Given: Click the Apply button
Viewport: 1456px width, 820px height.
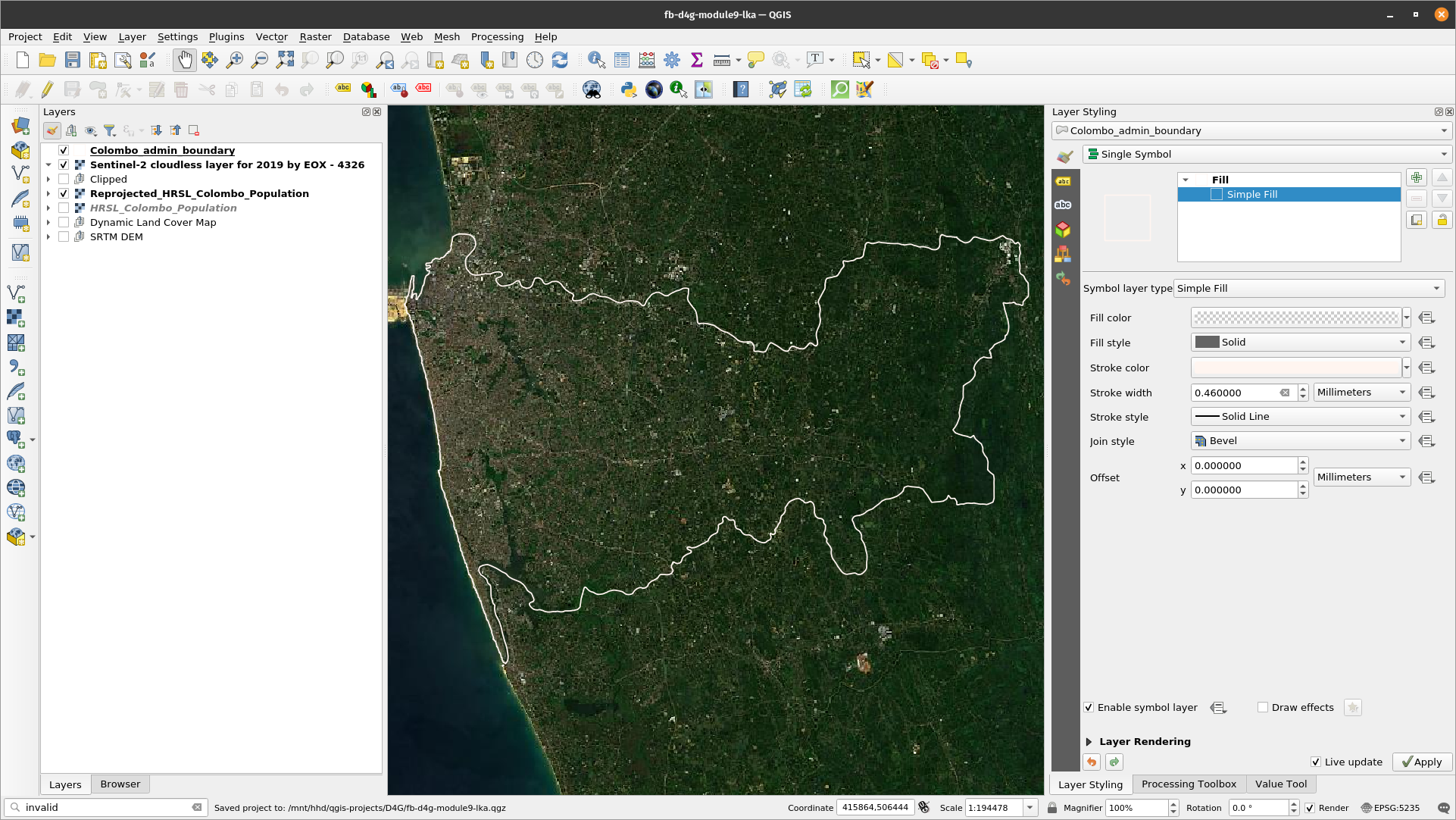Looking at the screenshot, I should (x=1422, y=762).
